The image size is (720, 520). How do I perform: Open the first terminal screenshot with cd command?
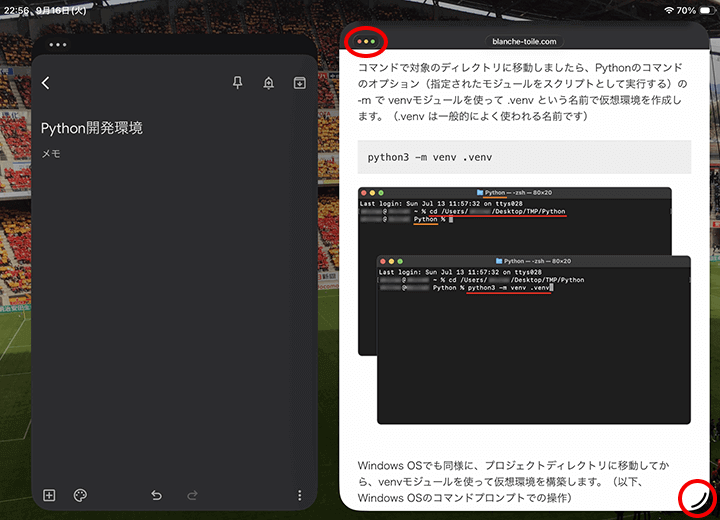(x=514, y=221)
